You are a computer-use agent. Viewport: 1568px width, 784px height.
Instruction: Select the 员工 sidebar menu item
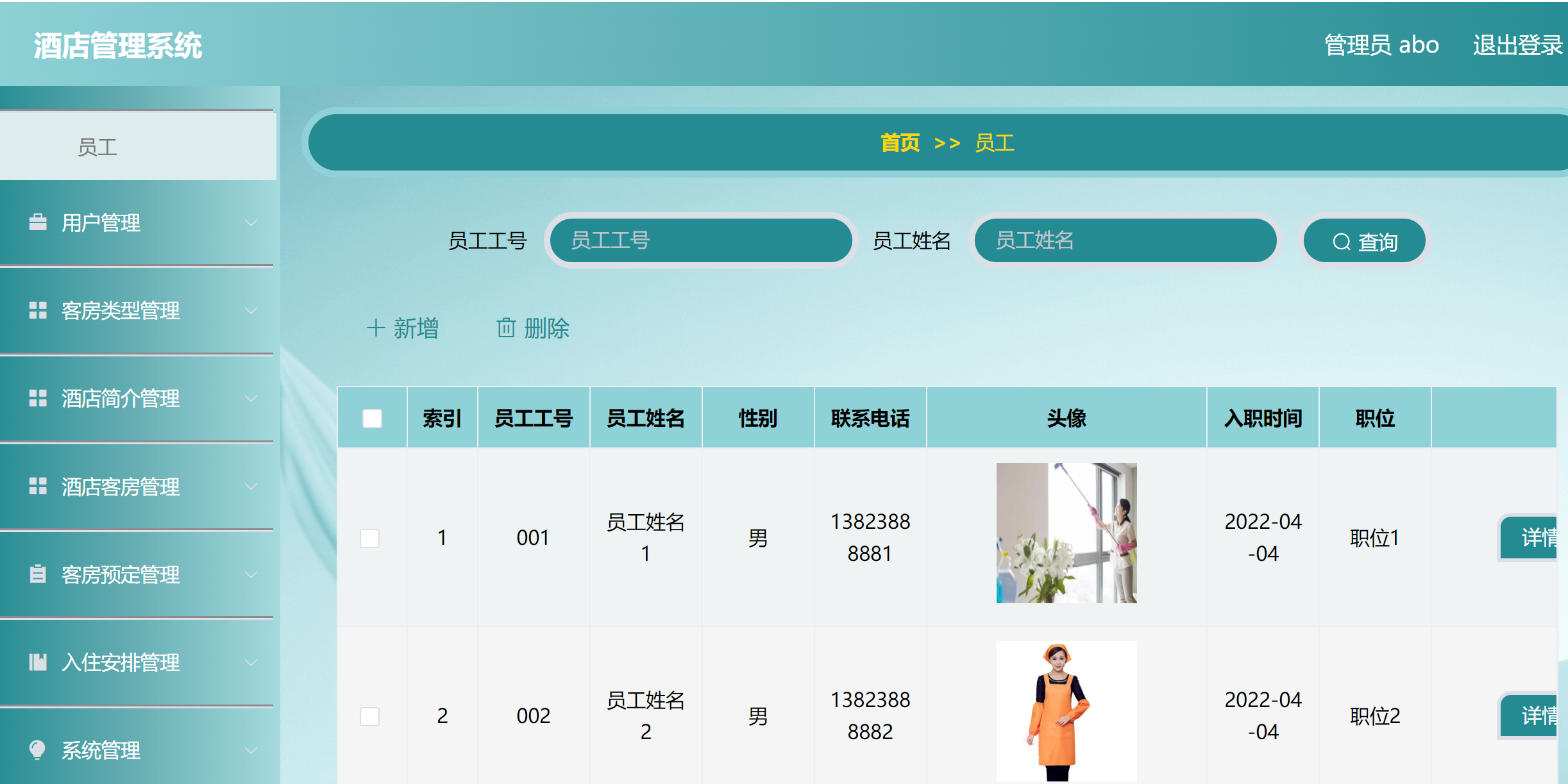coord(97,147)
